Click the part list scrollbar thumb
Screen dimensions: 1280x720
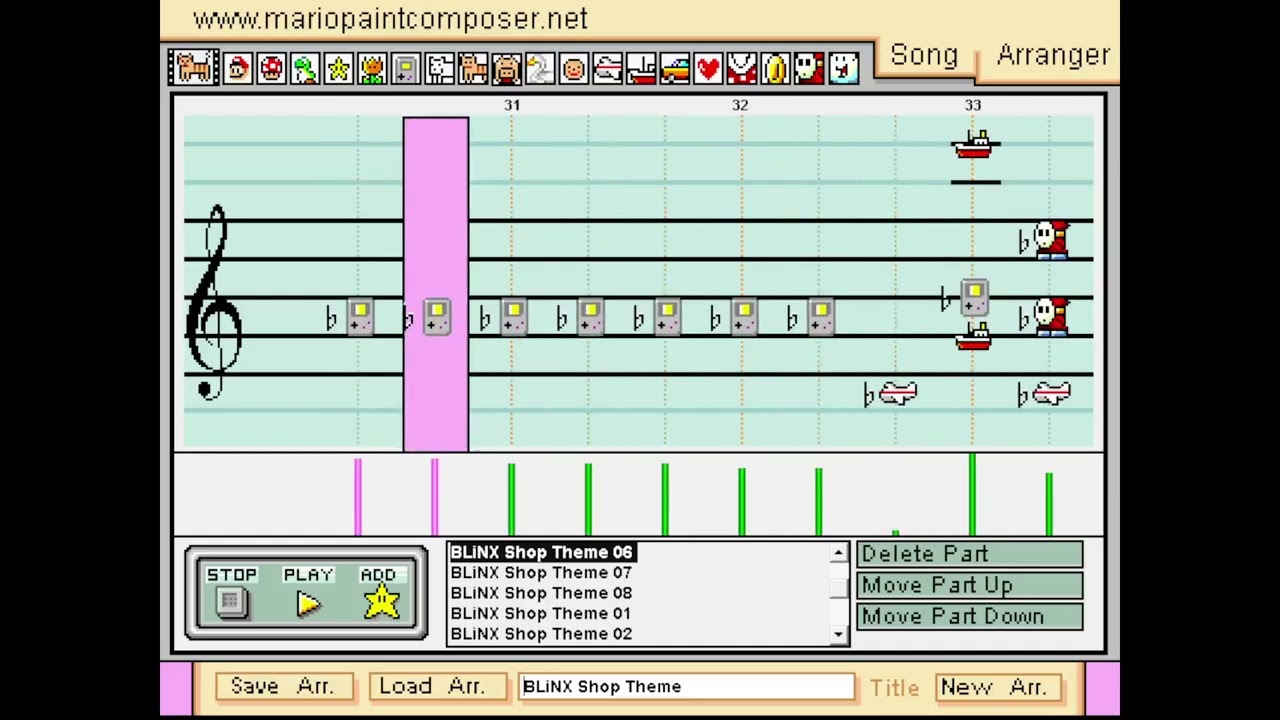839,586
